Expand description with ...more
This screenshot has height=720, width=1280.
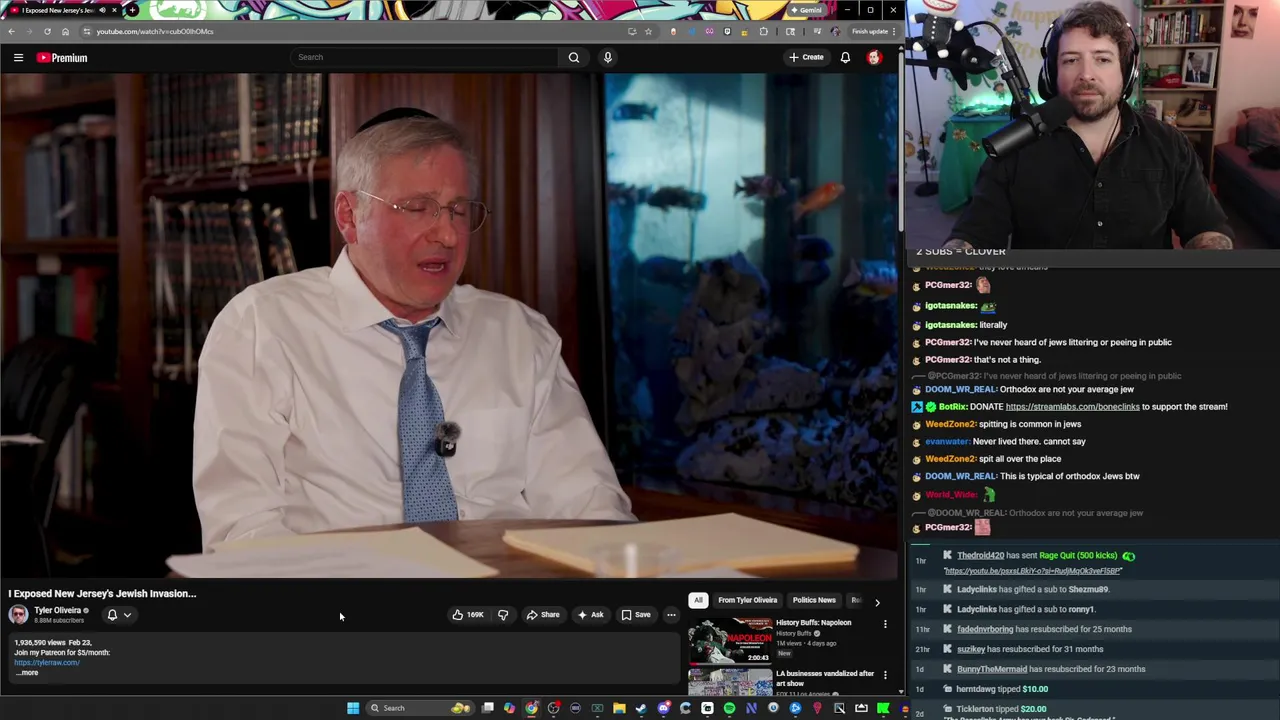tap(27, 672)
